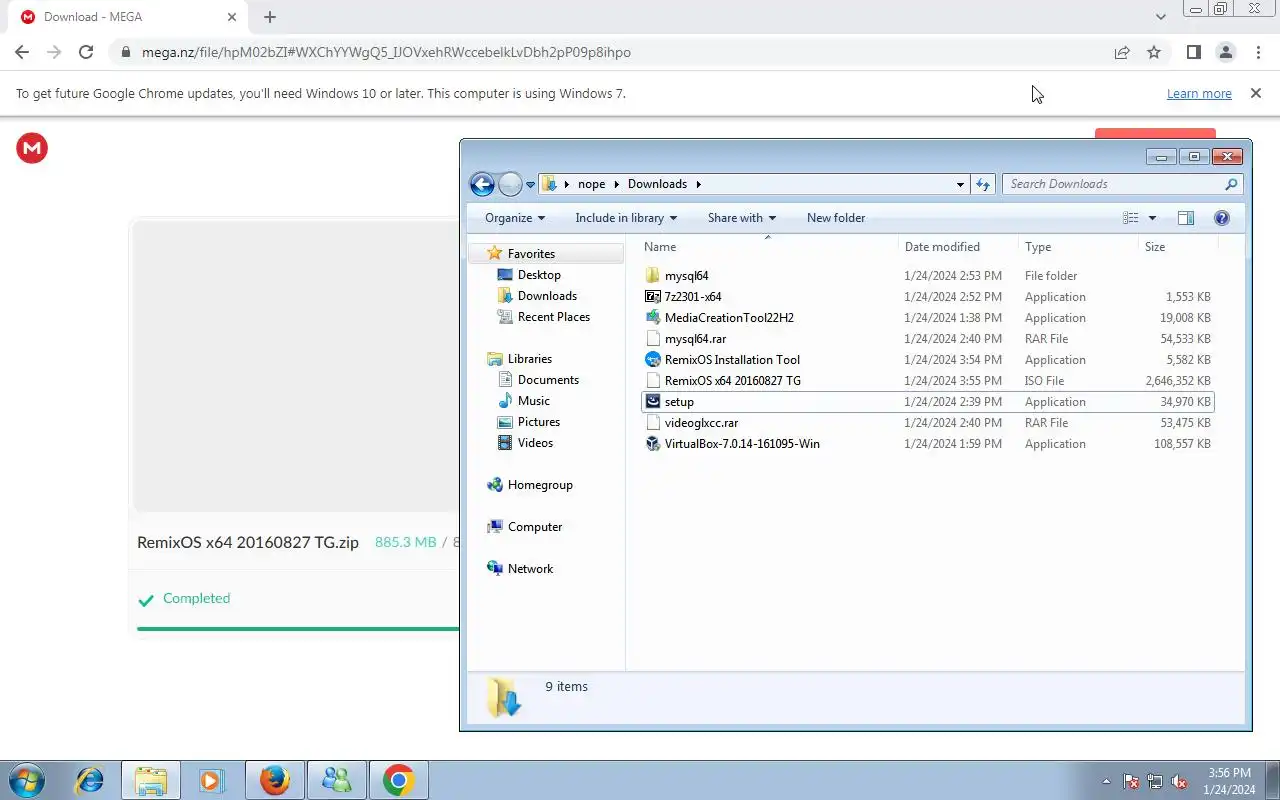Click the MEGA logo on the page
This screenshot has height=800, width=1280.
pos(32,148)
